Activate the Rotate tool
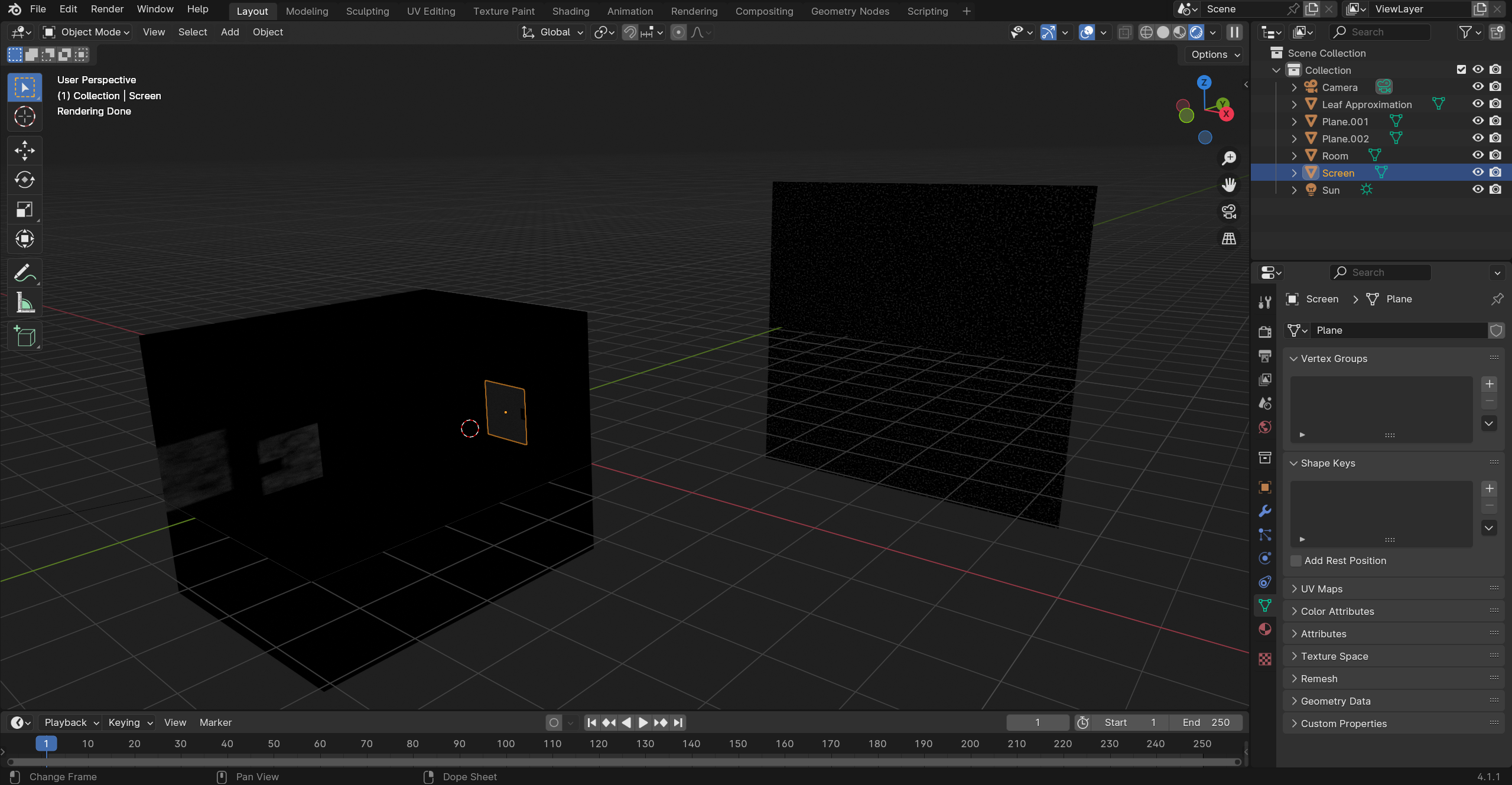 [x=24, y=180]
